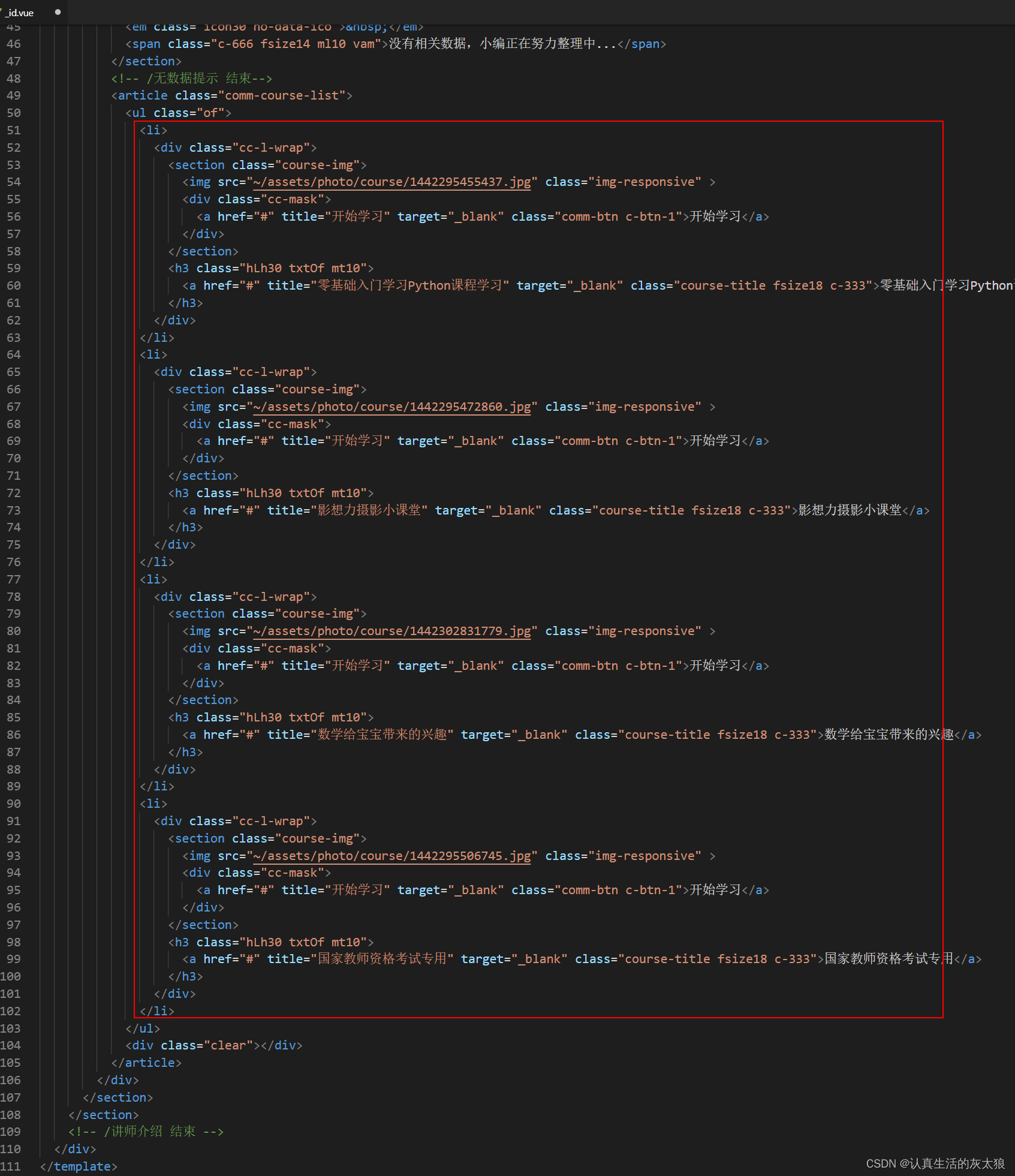Click the span text "没有相关数据,小编正在努力整理中..."
Viewport: 1015px width, 1176px height.
point(503,44)
